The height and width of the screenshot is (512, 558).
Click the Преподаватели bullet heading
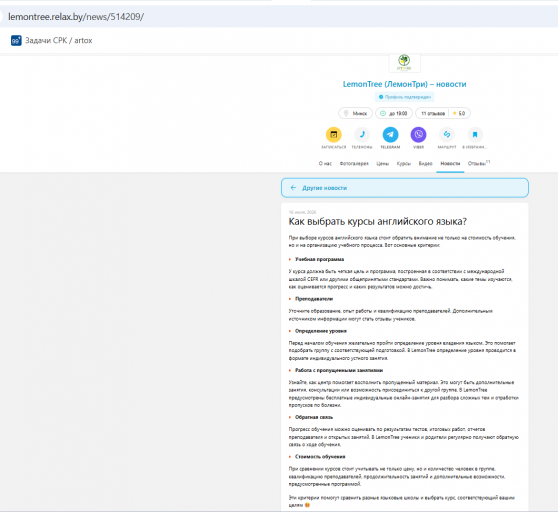pyautogui.click(x=314, y=299)
